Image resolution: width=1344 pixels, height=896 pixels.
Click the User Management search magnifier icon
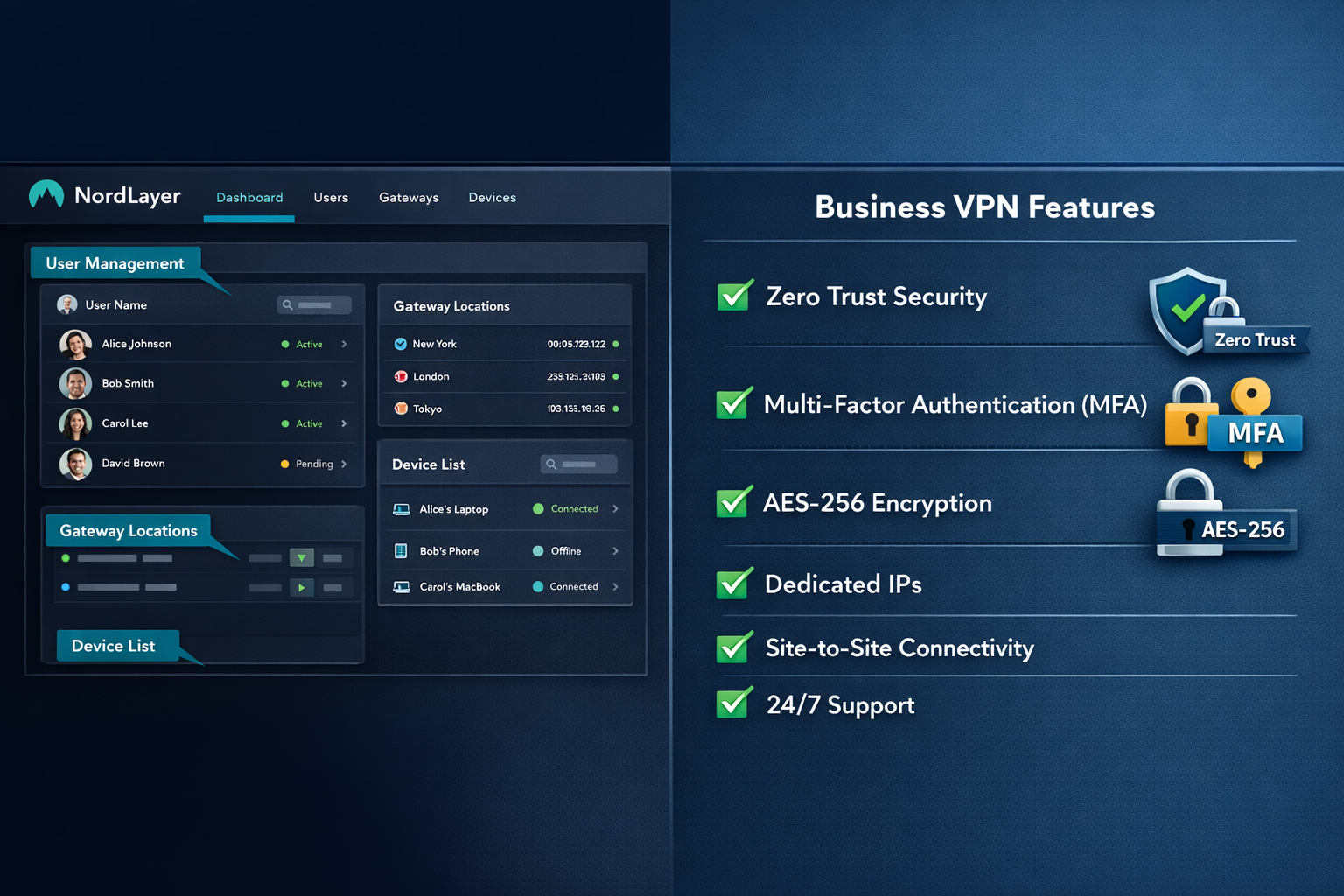[x=287, y=305]
